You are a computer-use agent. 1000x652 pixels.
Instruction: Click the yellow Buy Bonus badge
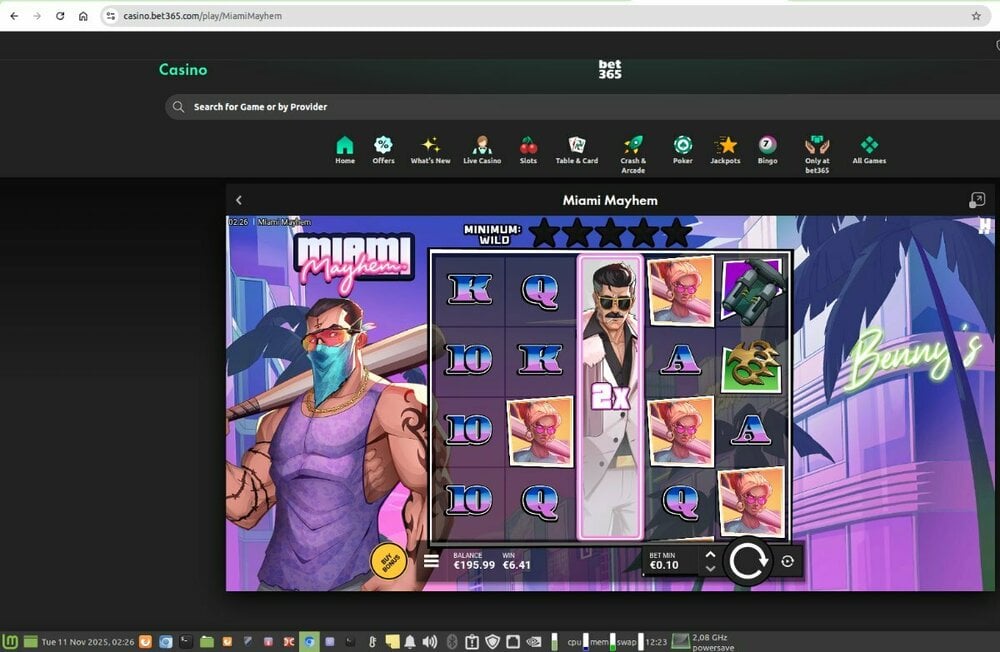[x=388, y=560]
